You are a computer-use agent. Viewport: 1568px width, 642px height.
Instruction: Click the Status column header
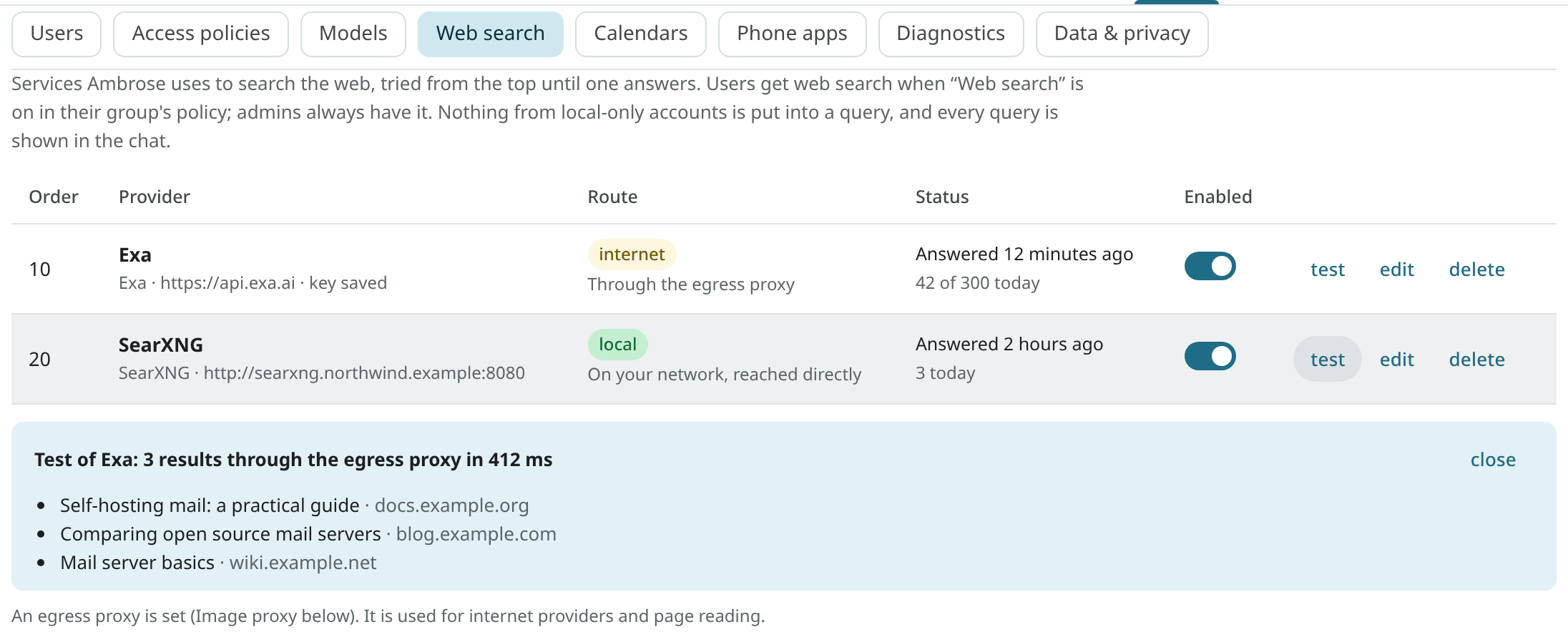942,197
